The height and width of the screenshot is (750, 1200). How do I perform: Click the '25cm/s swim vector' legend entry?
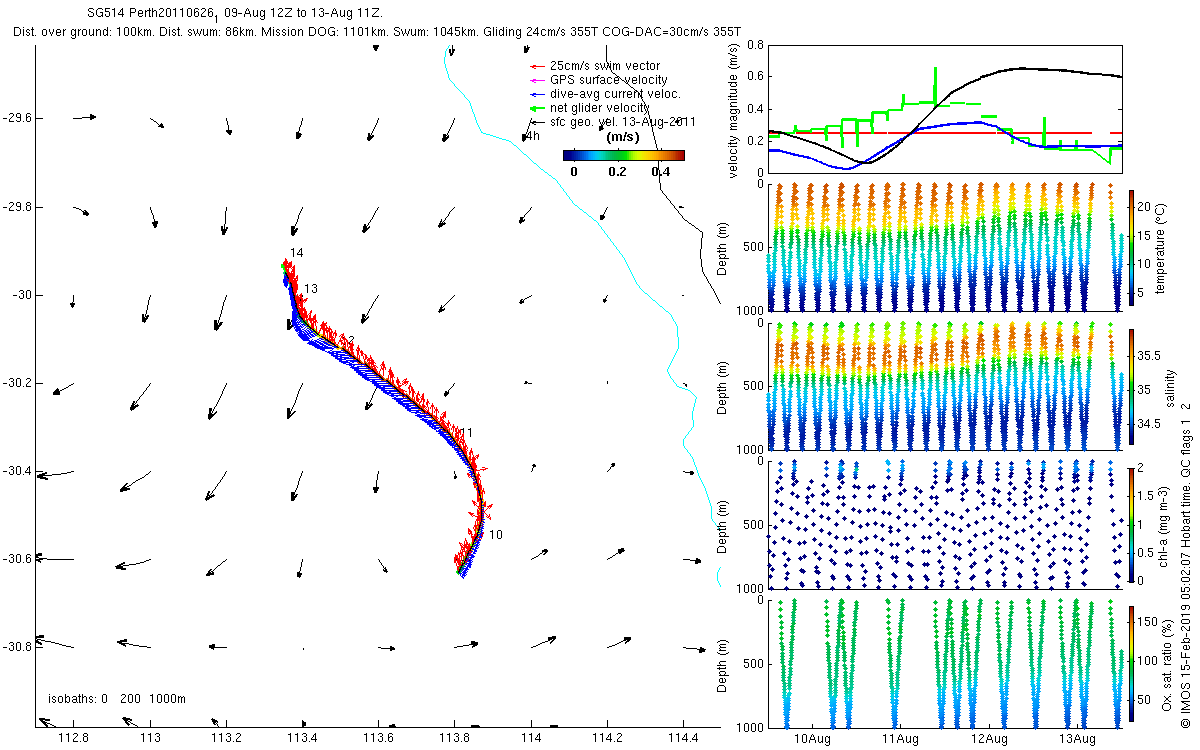coord(605,66)
